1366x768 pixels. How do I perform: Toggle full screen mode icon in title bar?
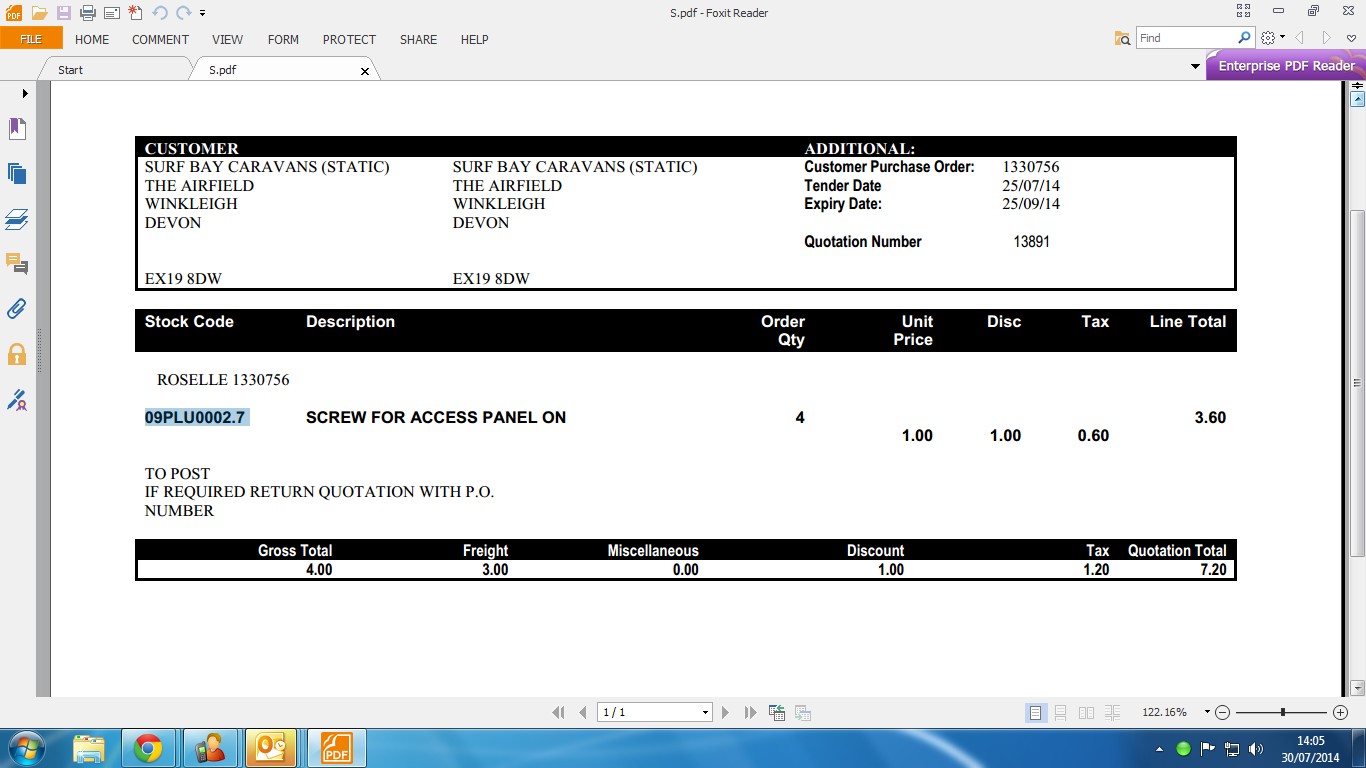(1243, 11)
